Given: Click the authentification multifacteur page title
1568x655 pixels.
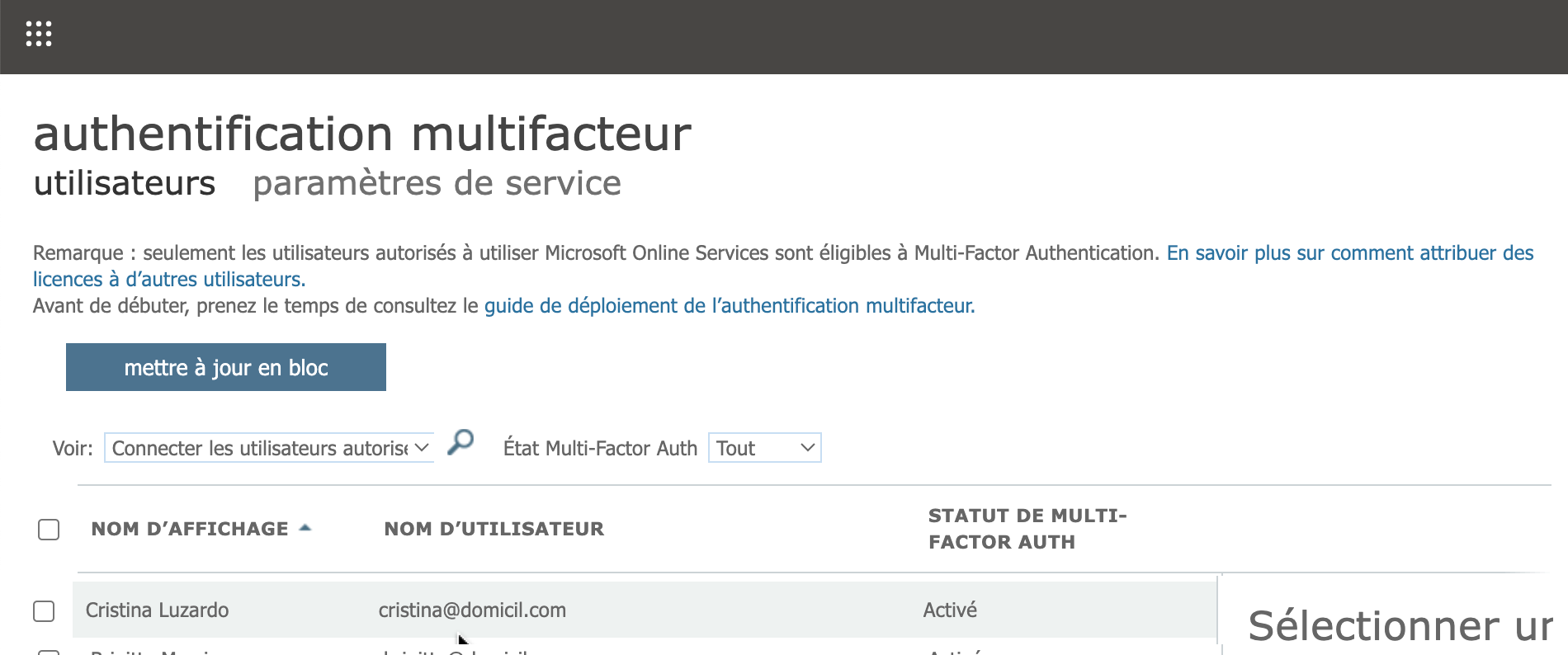Looking at the screenshot, I should tap(362, 134).
